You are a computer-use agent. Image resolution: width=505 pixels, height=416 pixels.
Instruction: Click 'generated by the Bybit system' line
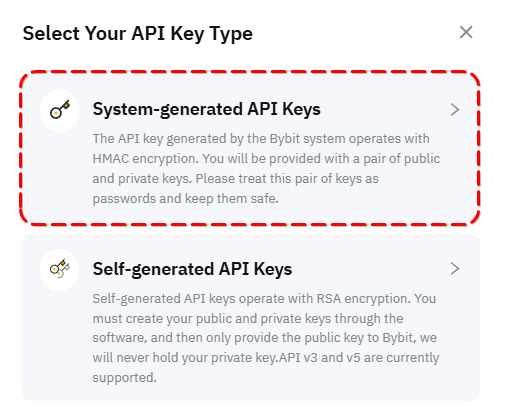(x=256, y=139)
